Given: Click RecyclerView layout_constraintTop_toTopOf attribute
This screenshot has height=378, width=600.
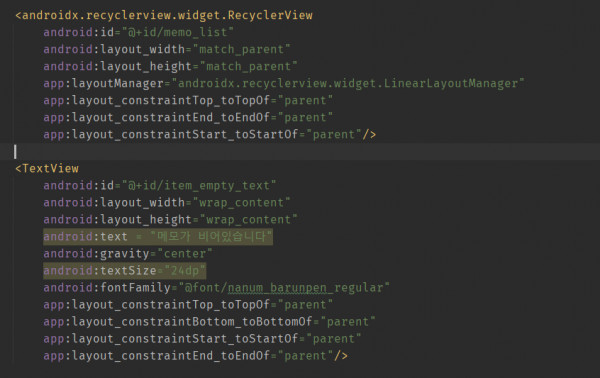Looking at the screenshot, I should 188,100.
